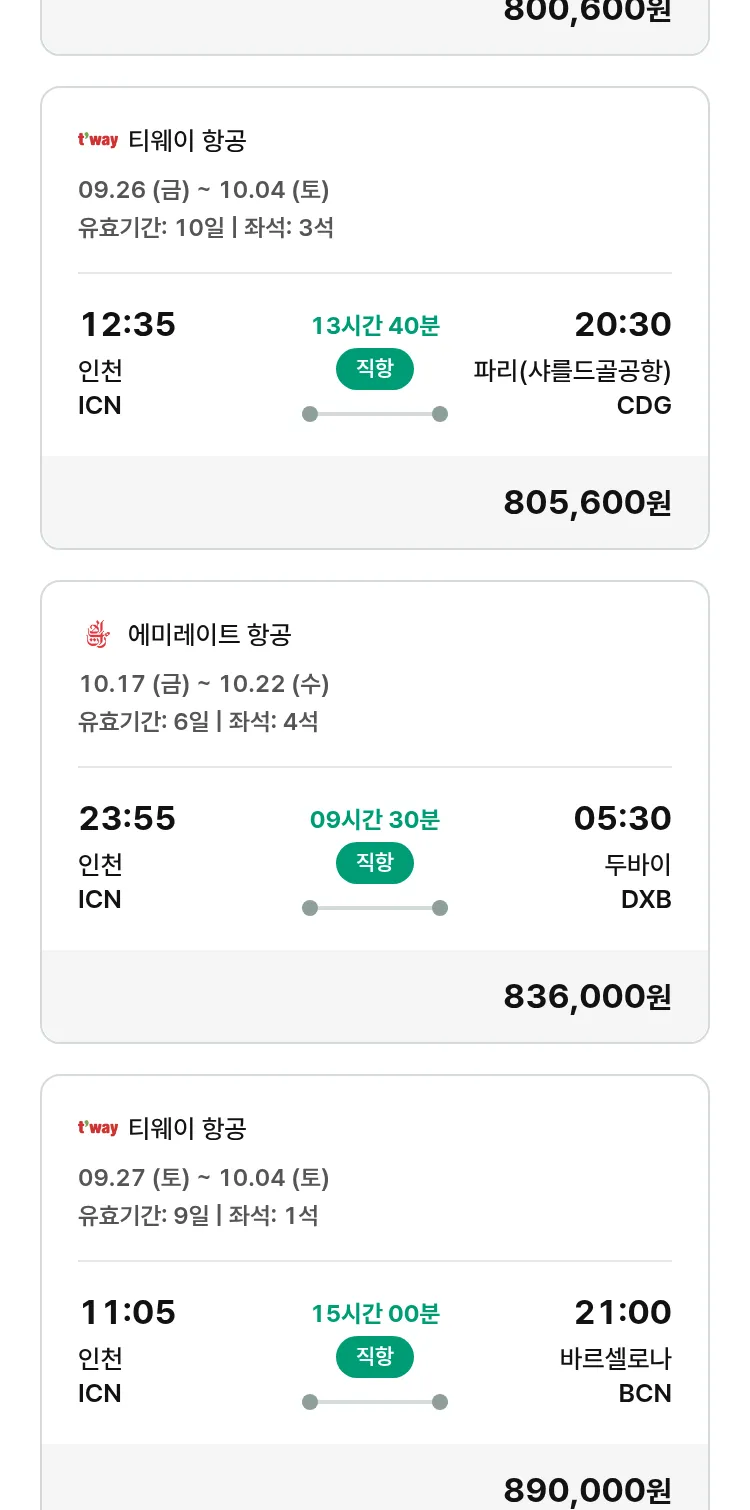The width and height of the screenshot is (750, 1510).
Task: Click the 직항 badge on Dubai flight
Action: pyautogui.click(x=375, y=863)
